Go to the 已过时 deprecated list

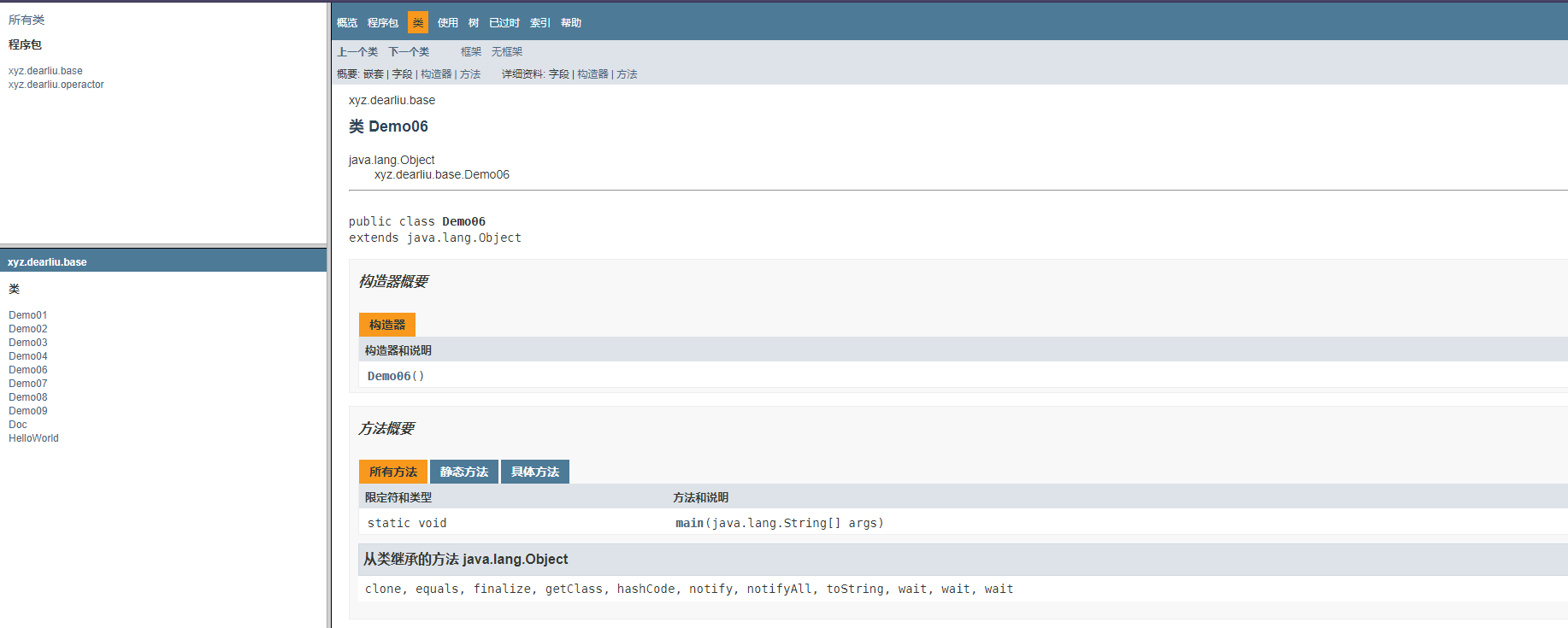tap(504, 23)
